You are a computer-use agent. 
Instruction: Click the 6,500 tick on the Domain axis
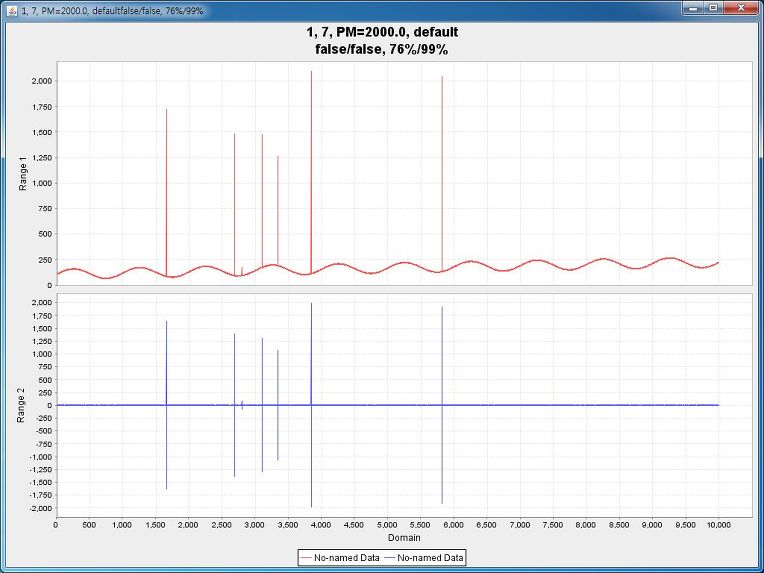pos(486,525)
